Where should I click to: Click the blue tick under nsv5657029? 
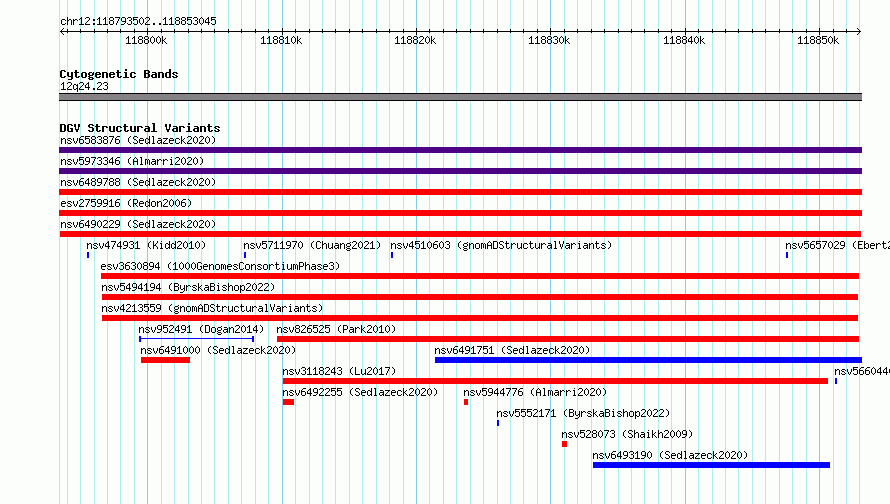(787, 255)
